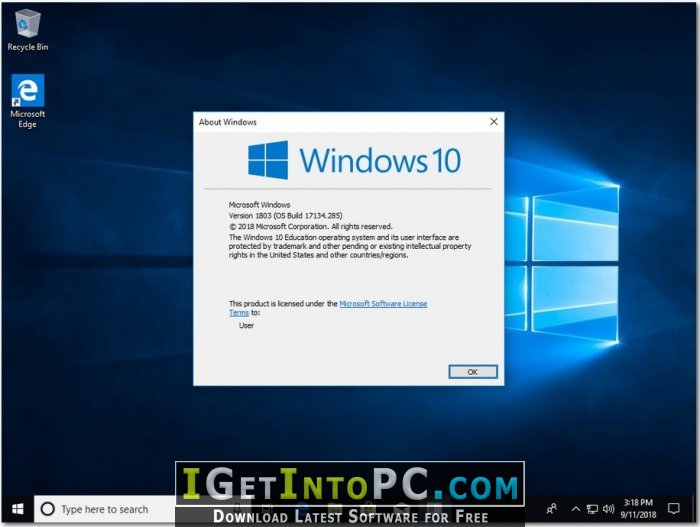Click the 'About Windows' title bar text
The width and height of the screenshot is (700, 527).
coord(228,122)
